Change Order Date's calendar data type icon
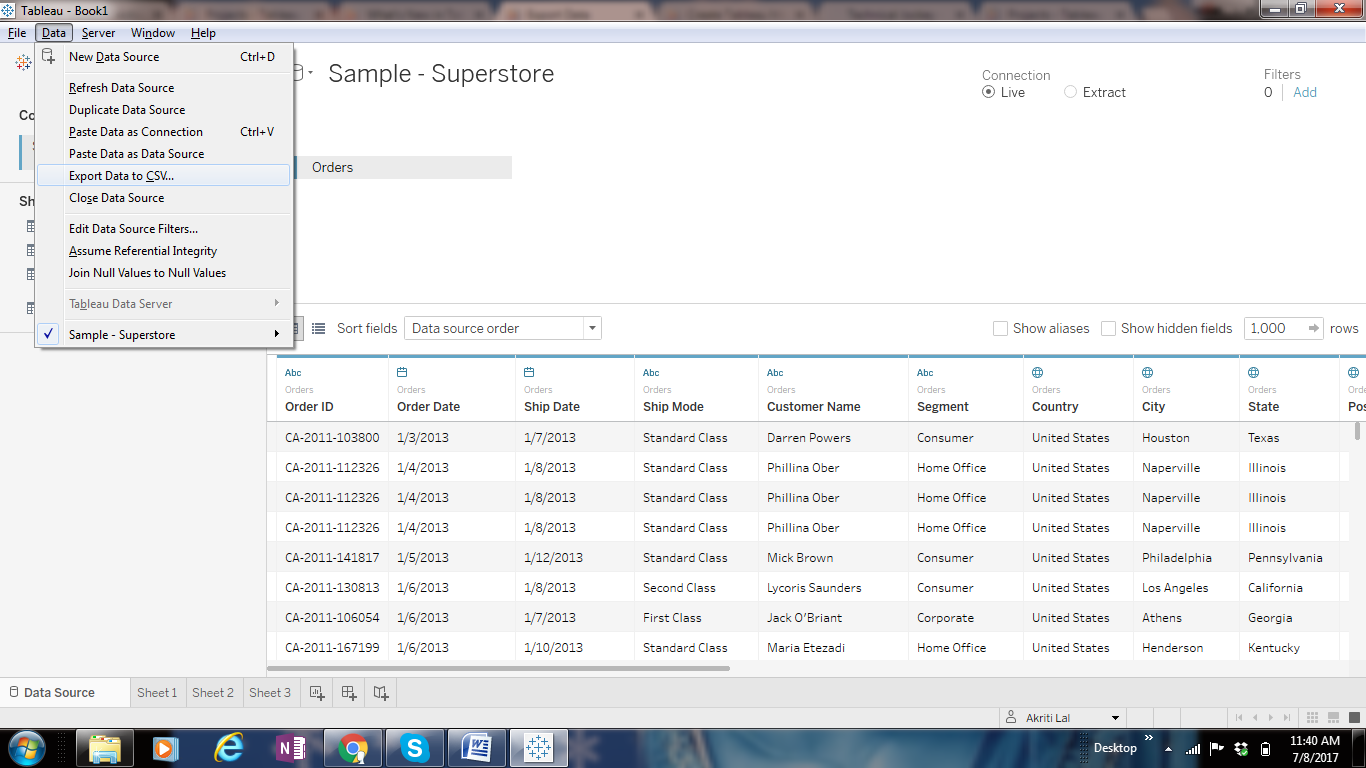Viewport: 1366px width, 768px height. 402,373
